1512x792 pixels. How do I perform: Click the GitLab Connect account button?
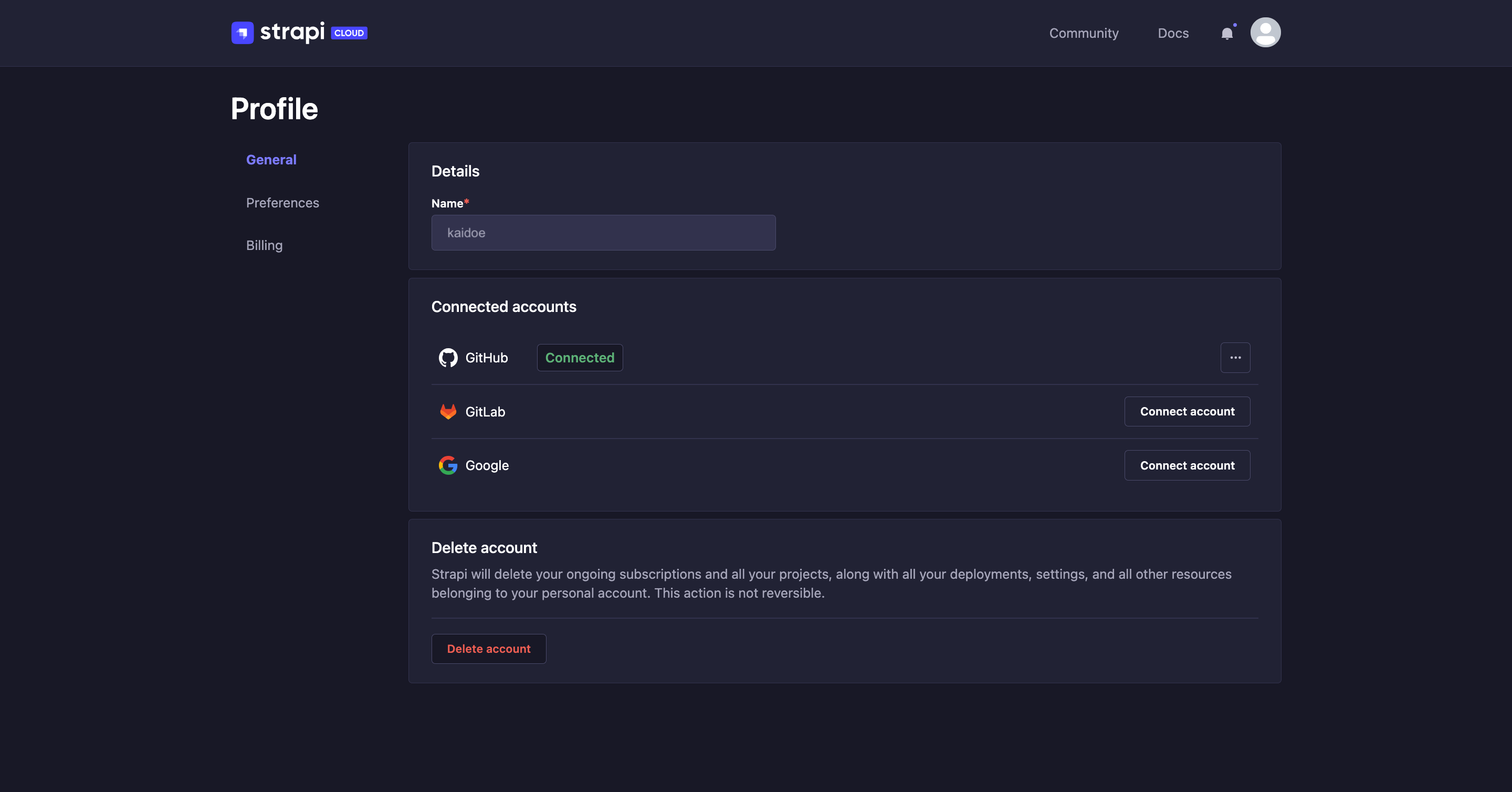[x=1187, y=411]
